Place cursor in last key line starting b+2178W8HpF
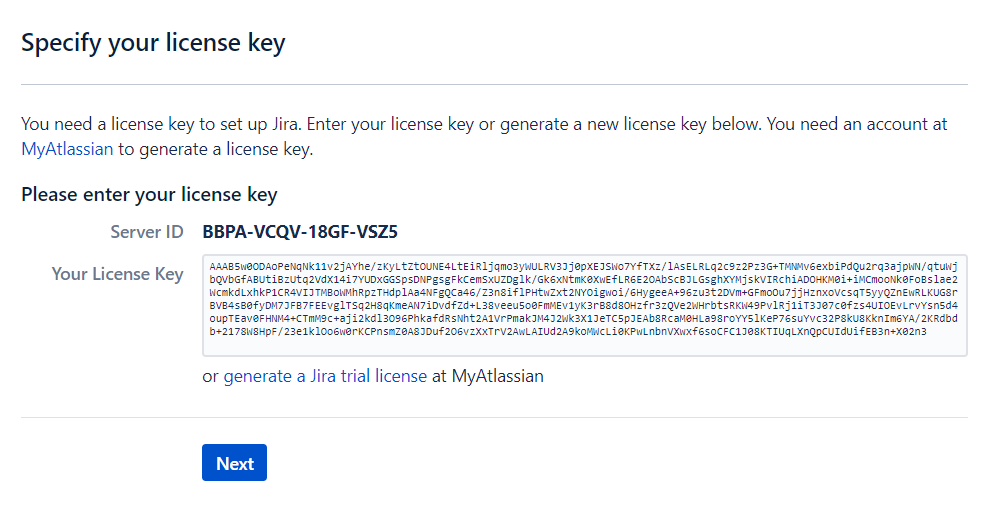982x505 pixels. click(568, 332)
